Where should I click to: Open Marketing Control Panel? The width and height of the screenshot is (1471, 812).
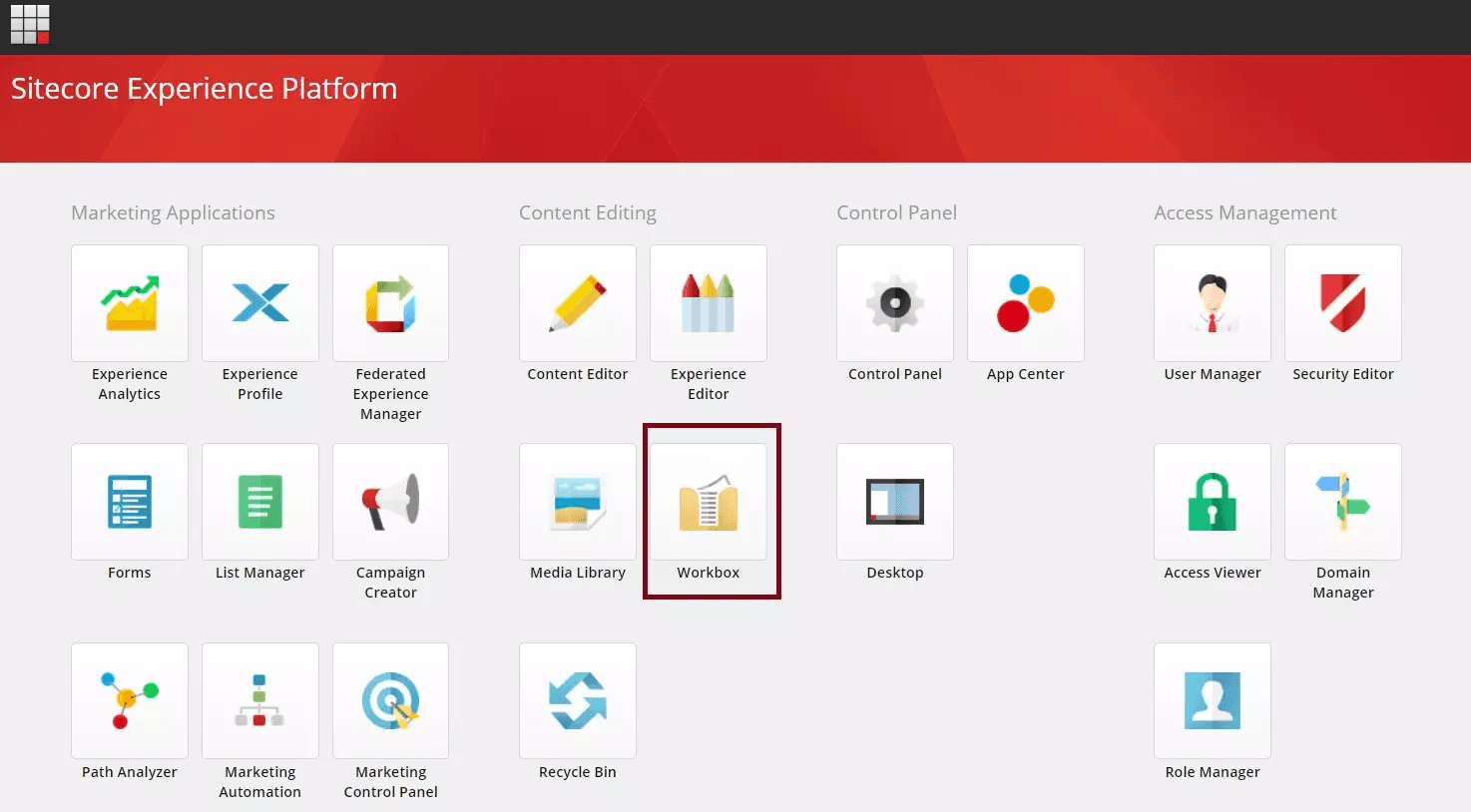click(390, 701)
